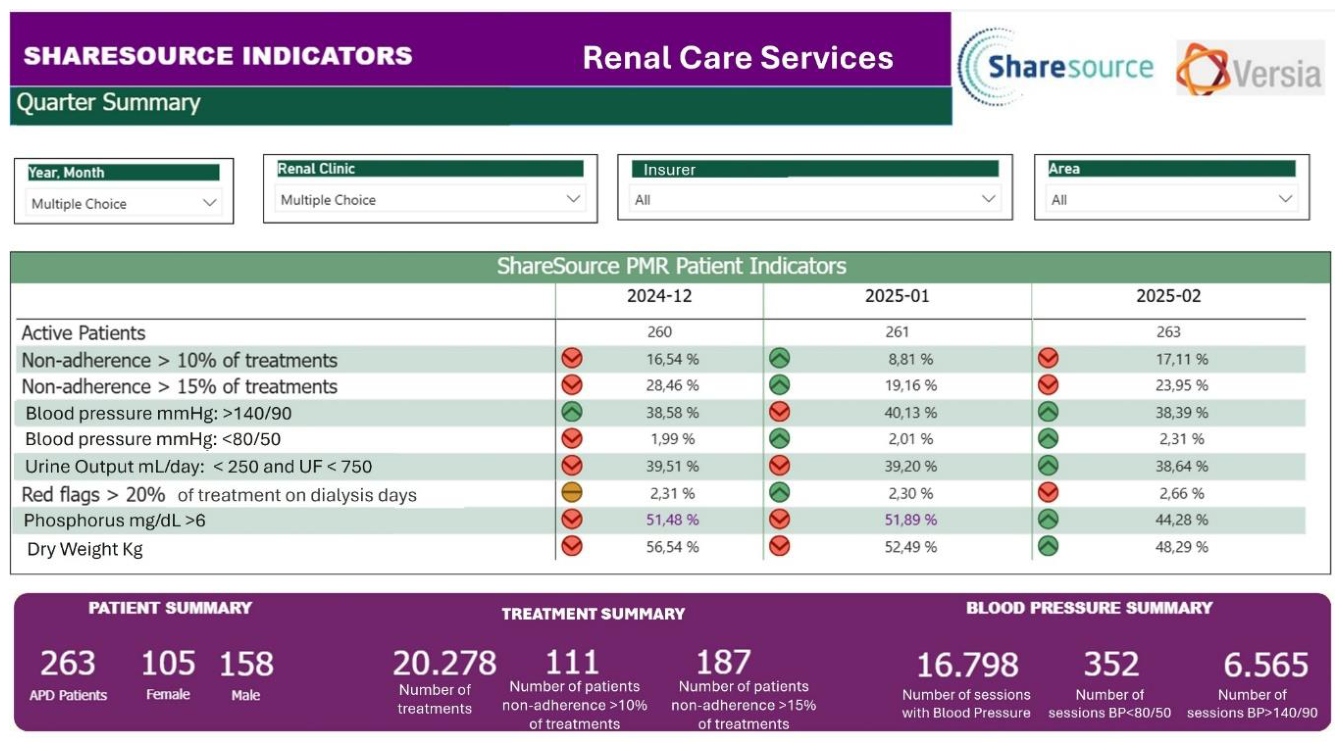Expand the Area filter dropdown
Image resolution: width=1343 pixels, height=751 pixels.
pos(1172,199)
